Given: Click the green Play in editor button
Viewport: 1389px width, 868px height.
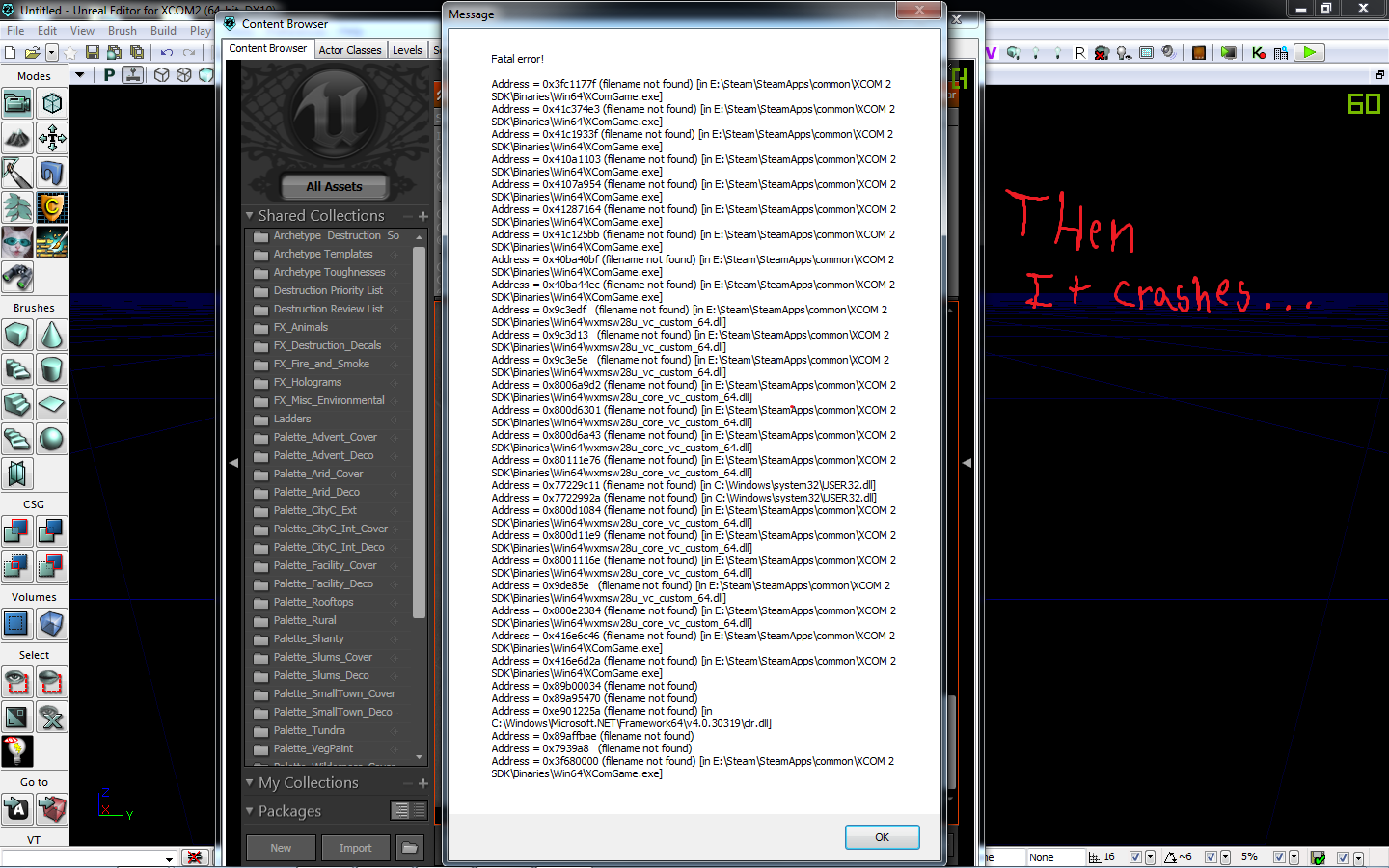Looking at the screenshot, I should pos(1310,53).
